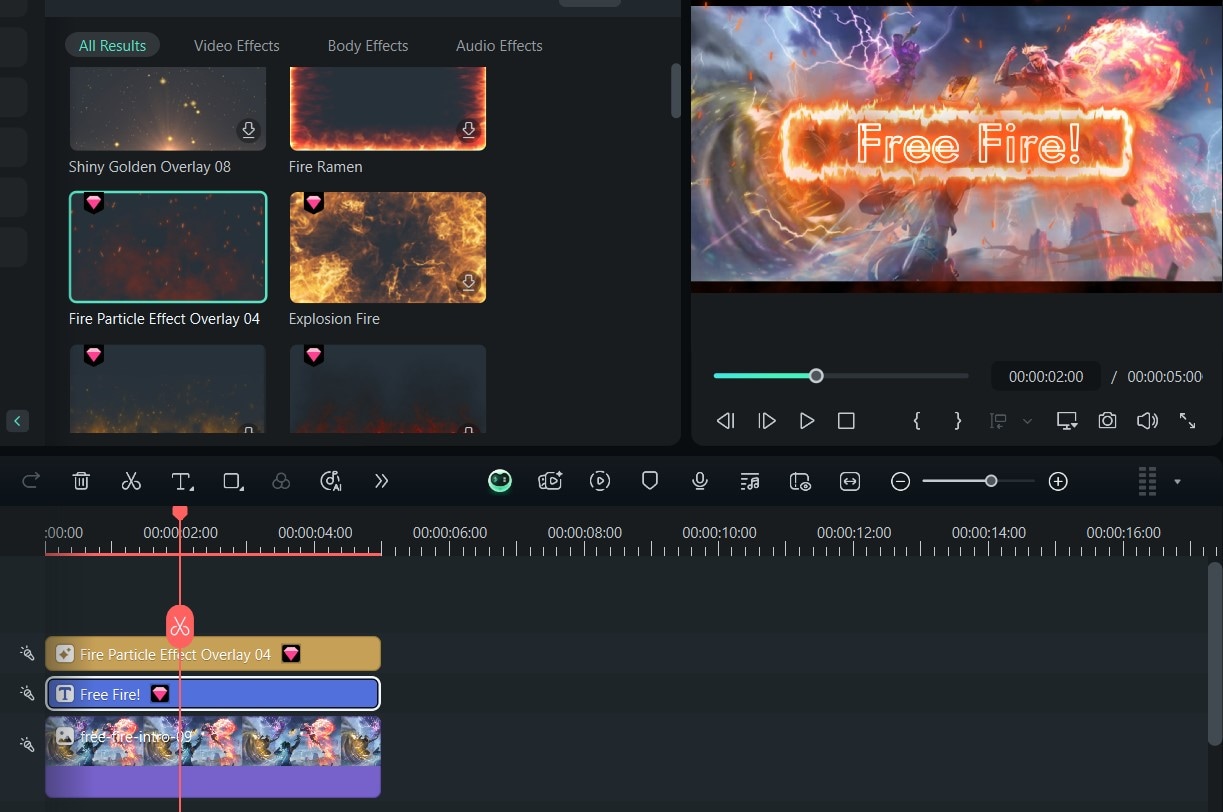
Task: Open preview display settings monitor icon
Action: [x=1067, y=421]
